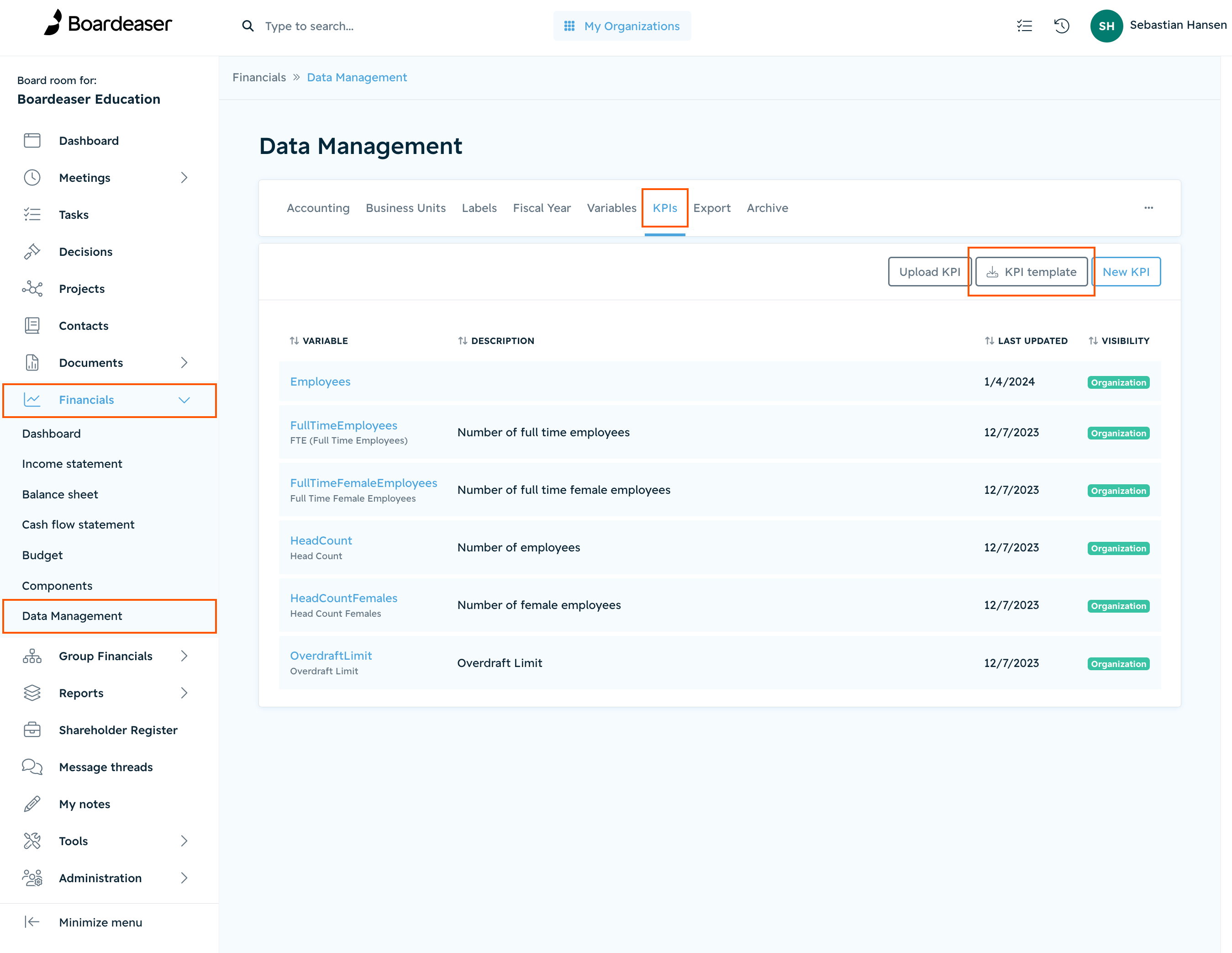The height and width of the screenshot is (953, 1232).
Task: Open the HeadCountFemales KPI link
Action: coord(343,598)
